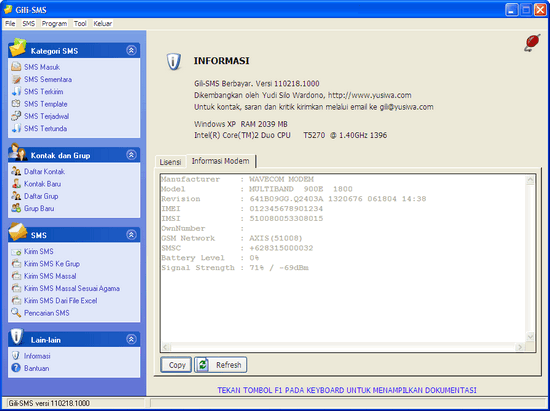Click the Kirim SMS Massal icon
The width and height of the screenshot is (550, 411).
(x=16, y=276)
